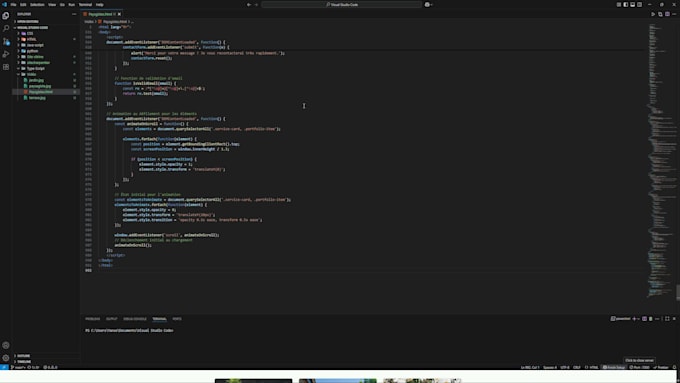Open the File menu
The height and width of the screenshot is (383, 680).
coord(13,4)
